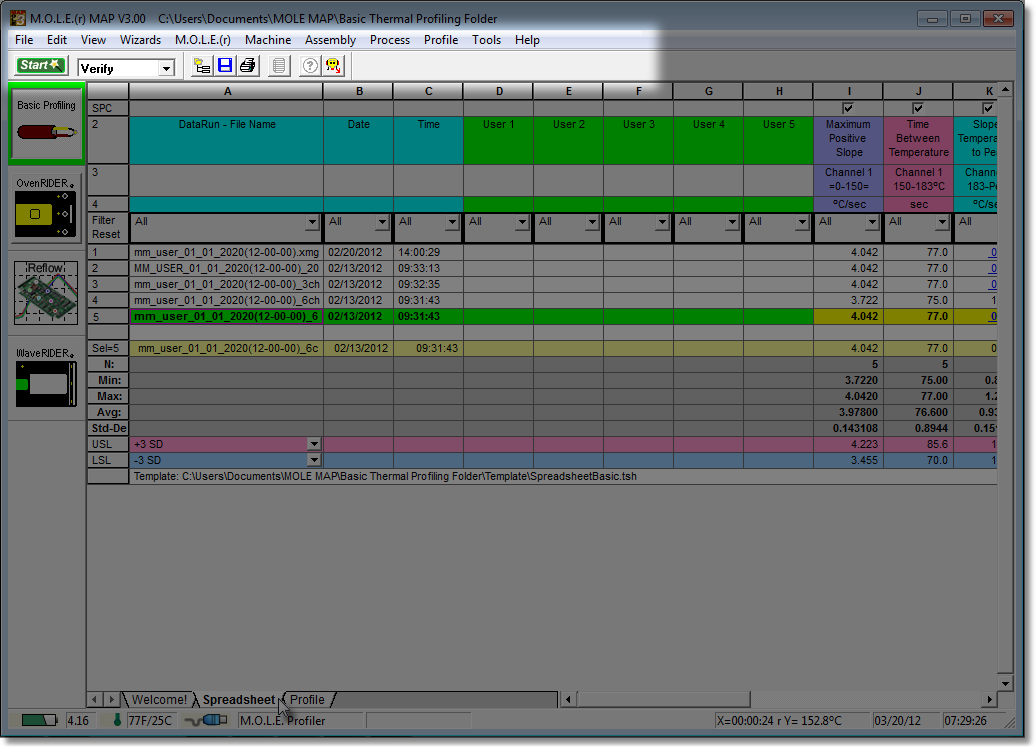Open the Tools menu
1036x749 pixels.
point(486,40)
